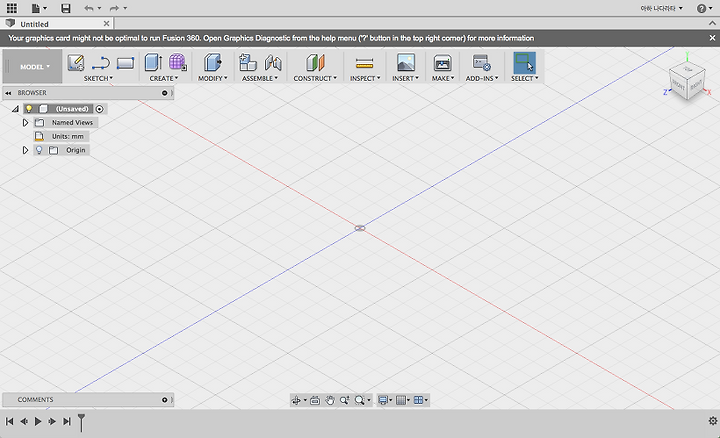The image size is (720, 438).
Task: Open the File menu icon
Action: (x=39, y=8)
